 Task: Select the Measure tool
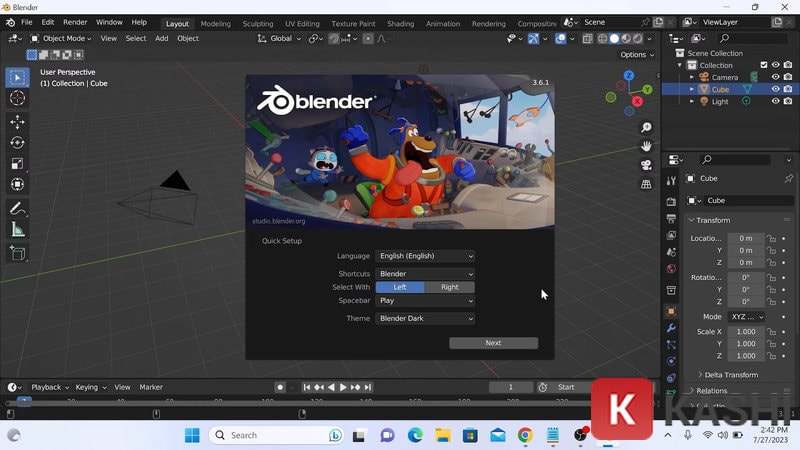tap(18, 229)
